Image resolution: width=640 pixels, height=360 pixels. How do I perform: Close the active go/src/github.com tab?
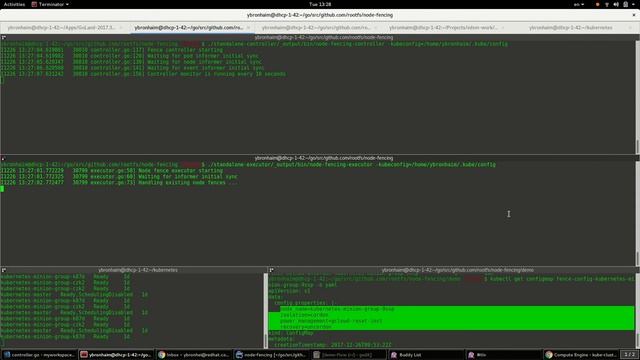point(248,28)
